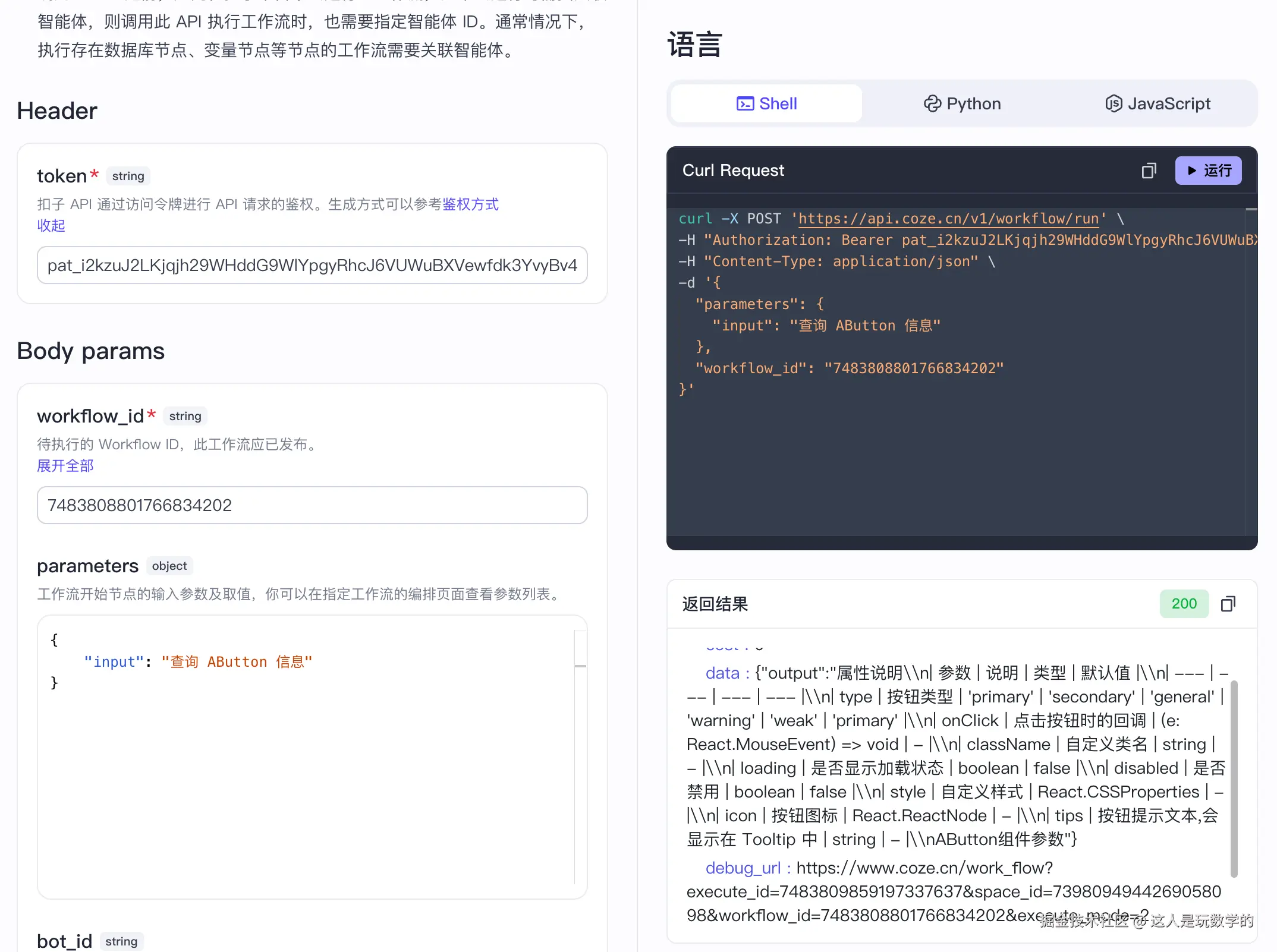Viewport: 1277px width, 952px height.
Task: Collapse token description with 收起
Action: point(51,226)
